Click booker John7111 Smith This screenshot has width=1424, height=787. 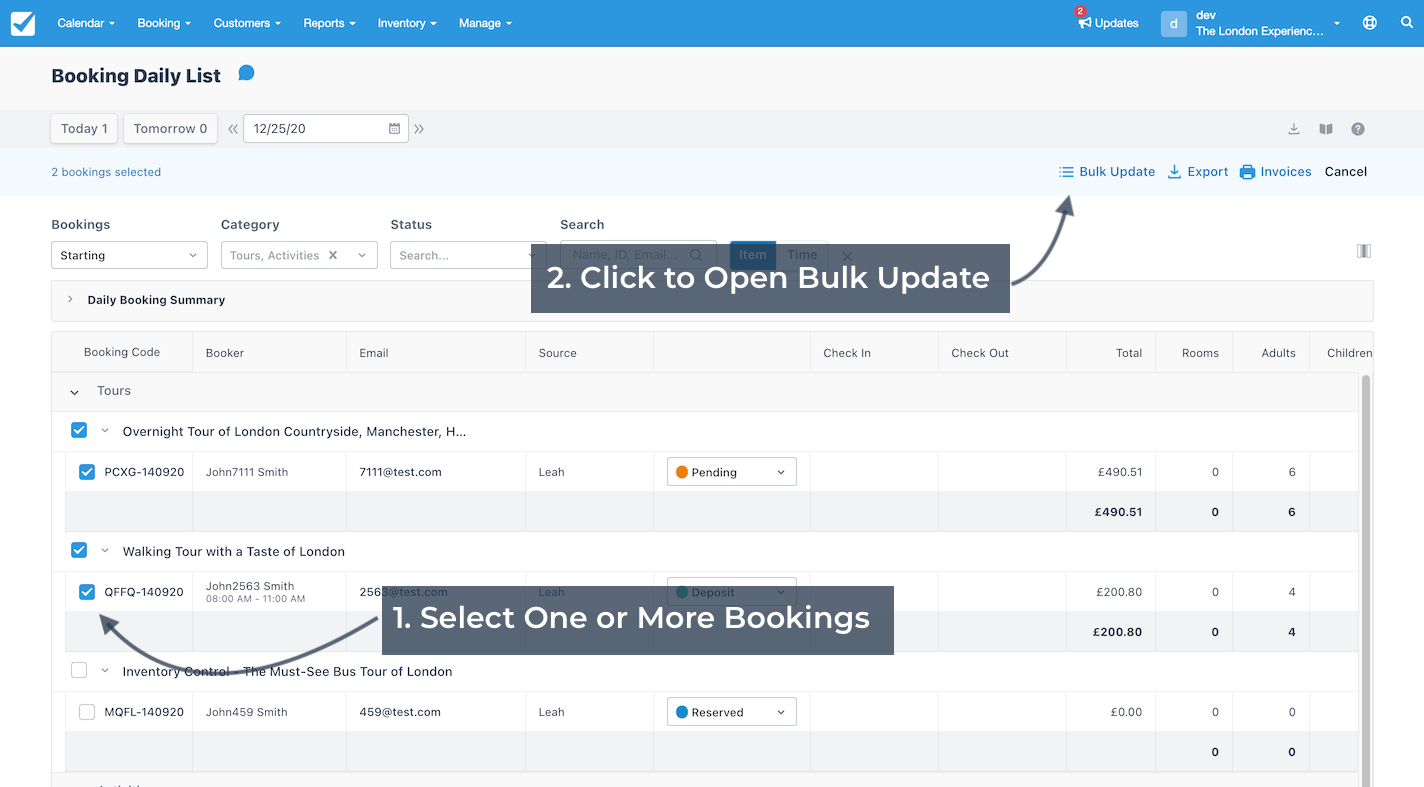click(247, 472)
